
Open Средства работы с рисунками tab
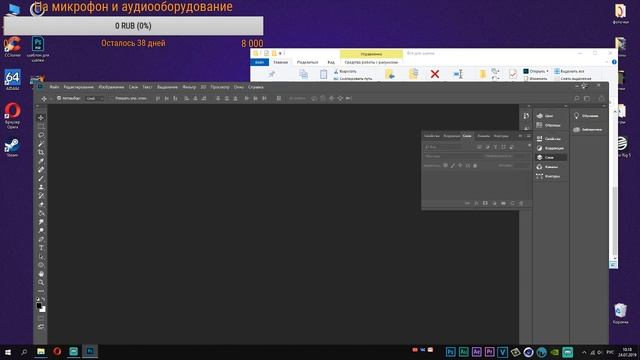click(x=371, y=62)
